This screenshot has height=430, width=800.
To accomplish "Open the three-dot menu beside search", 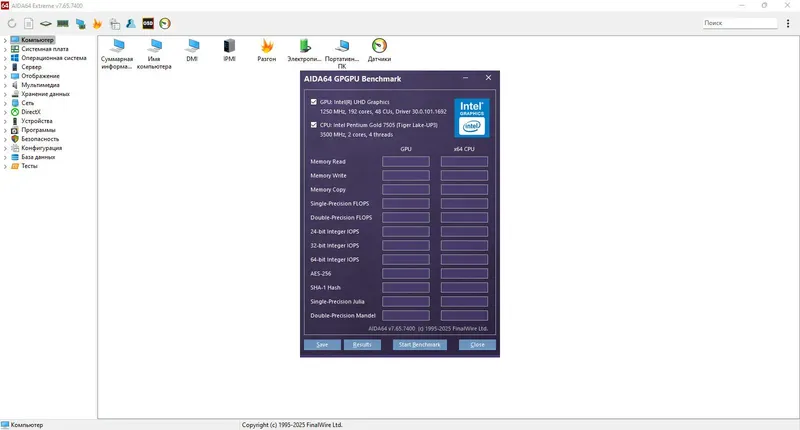I will [x=788, y=23].
